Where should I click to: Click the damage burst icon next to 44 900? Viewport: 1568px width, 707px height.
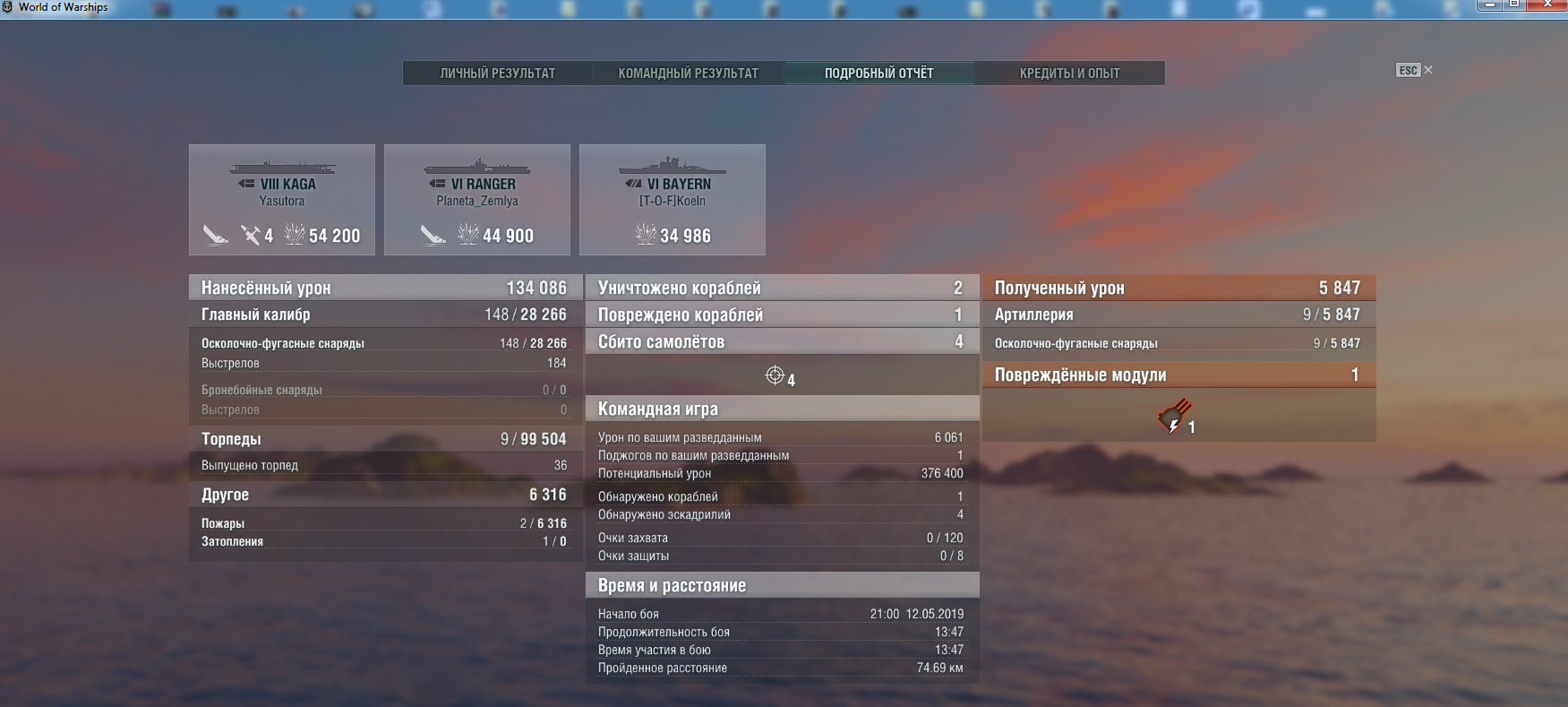468,235
